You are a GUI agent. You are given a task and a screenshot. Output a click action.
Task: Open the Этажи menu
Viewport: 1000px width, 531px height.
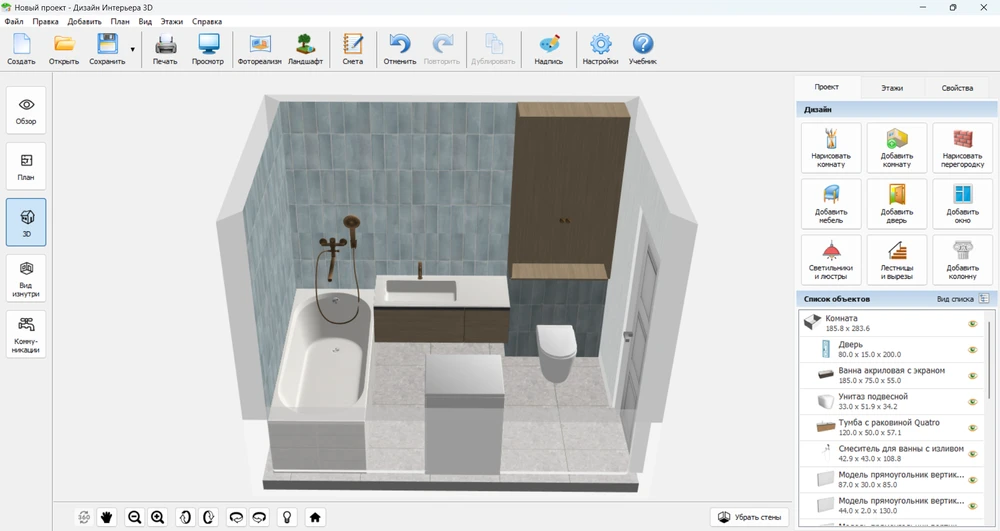pyautogui.click(x=173, y=21)
